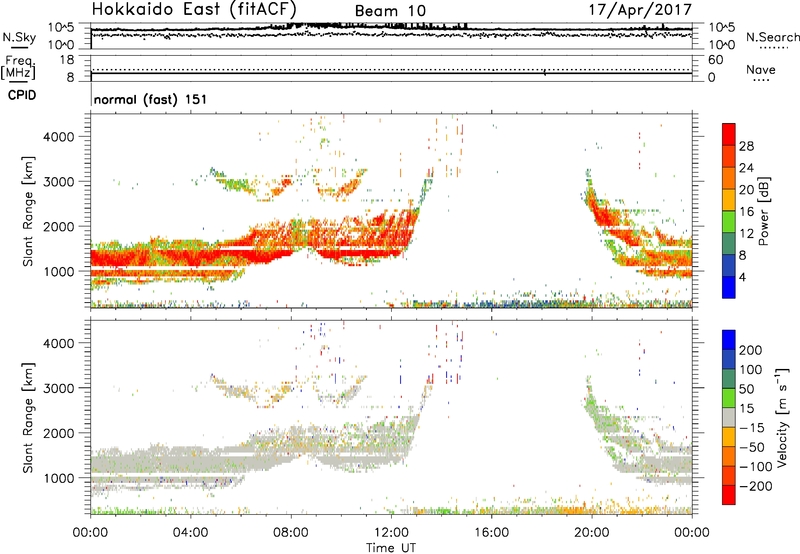Click the "12" label on the Power colorbar
Image resolution: width=800 pixels, height=554 pixels.
pos(746,234)
